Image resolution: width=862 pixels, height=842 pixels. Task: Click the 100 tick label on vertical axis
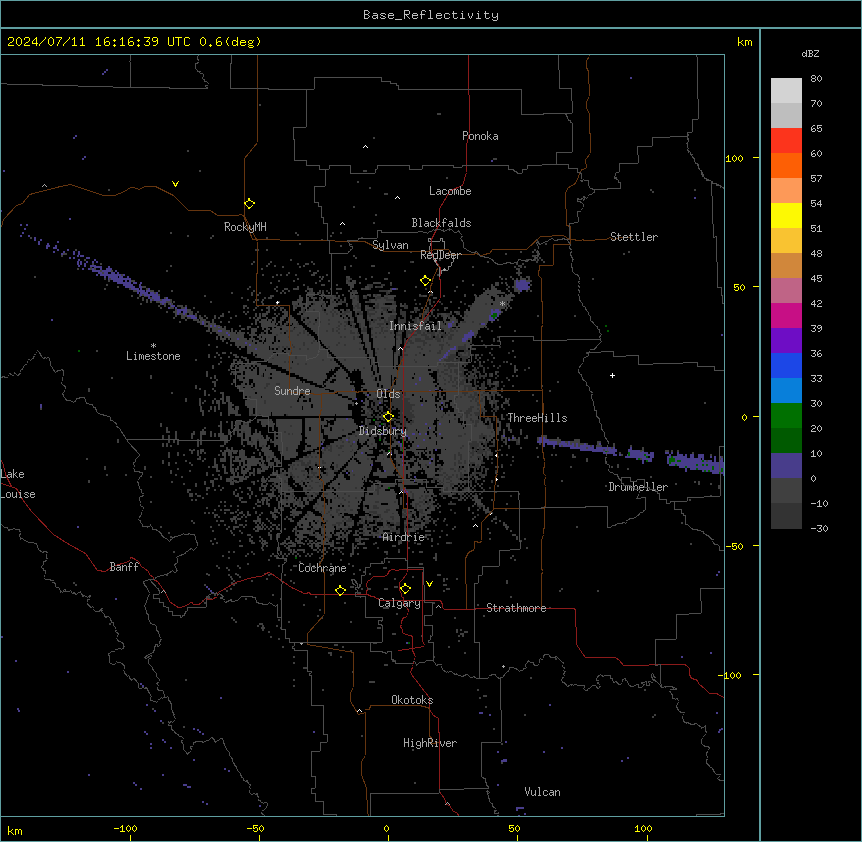point(734,158)
